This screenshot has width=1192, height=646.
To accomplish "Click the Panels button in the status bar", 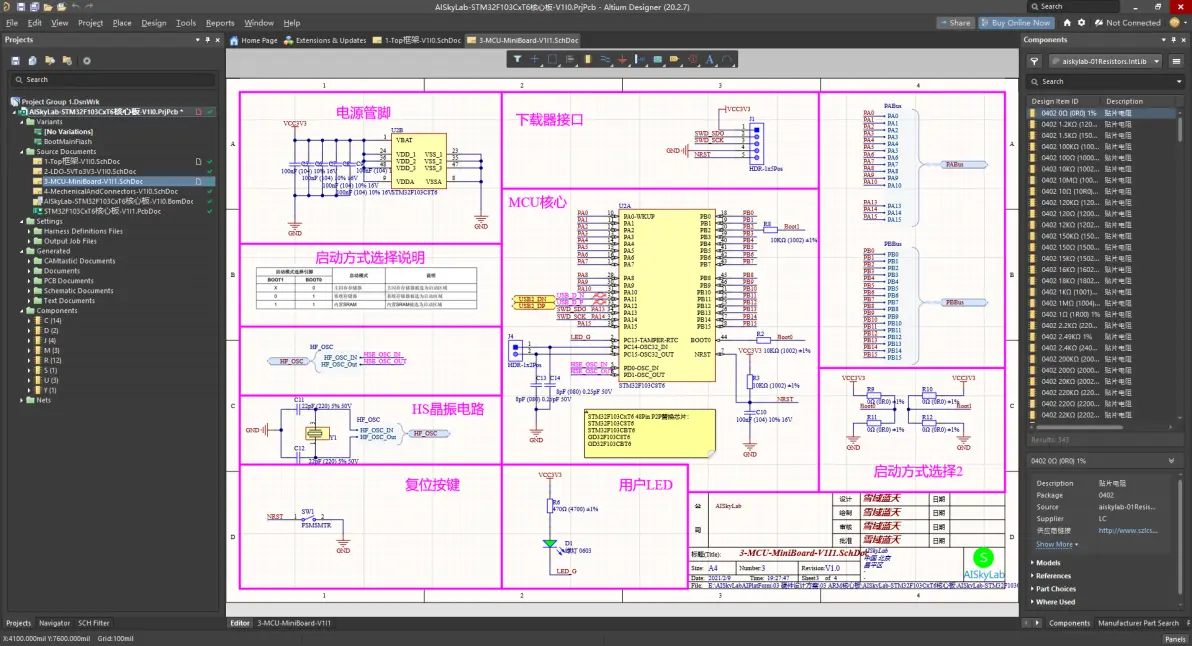I will pos(1175,639).
